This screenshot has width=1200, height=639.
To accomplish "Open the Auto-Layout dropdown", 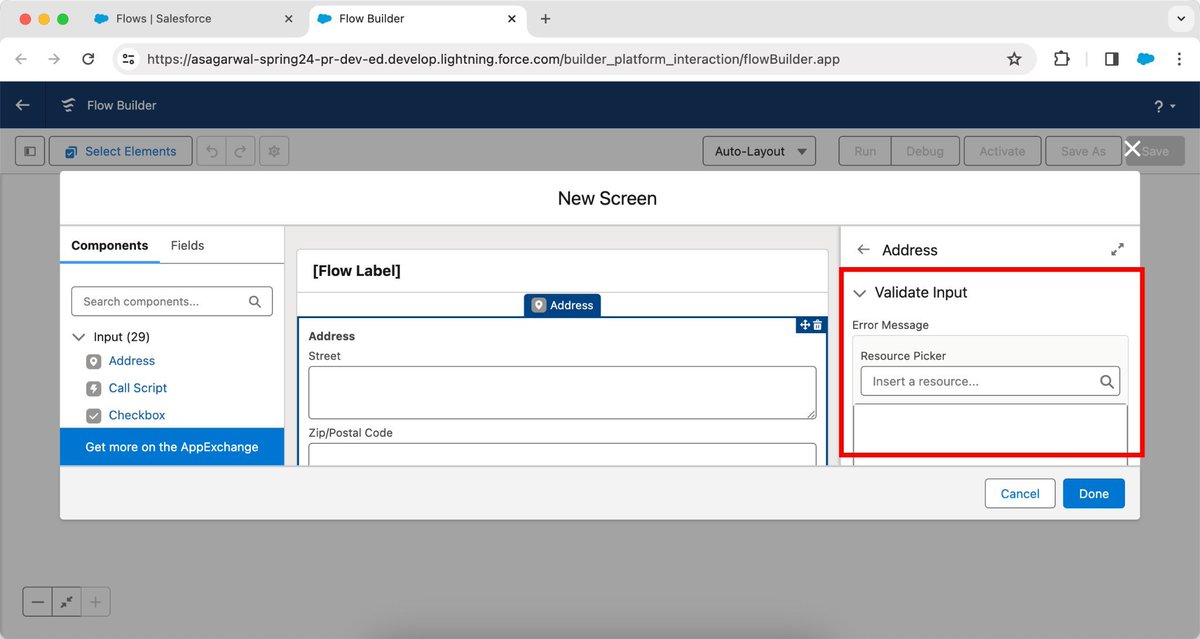I will click(x=760, y=151).
